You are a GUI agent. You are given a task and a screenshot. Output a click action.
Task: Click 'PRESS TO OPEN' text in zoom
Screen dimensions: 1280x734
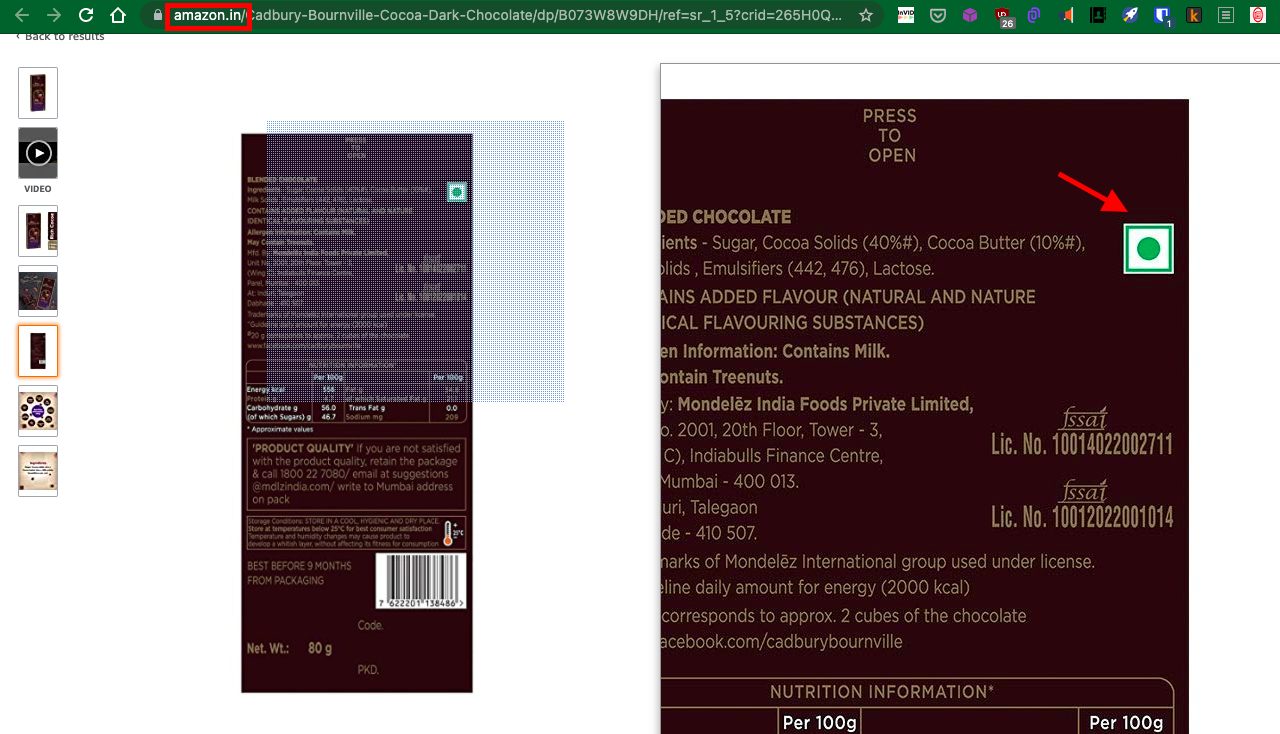pos(890,136)
